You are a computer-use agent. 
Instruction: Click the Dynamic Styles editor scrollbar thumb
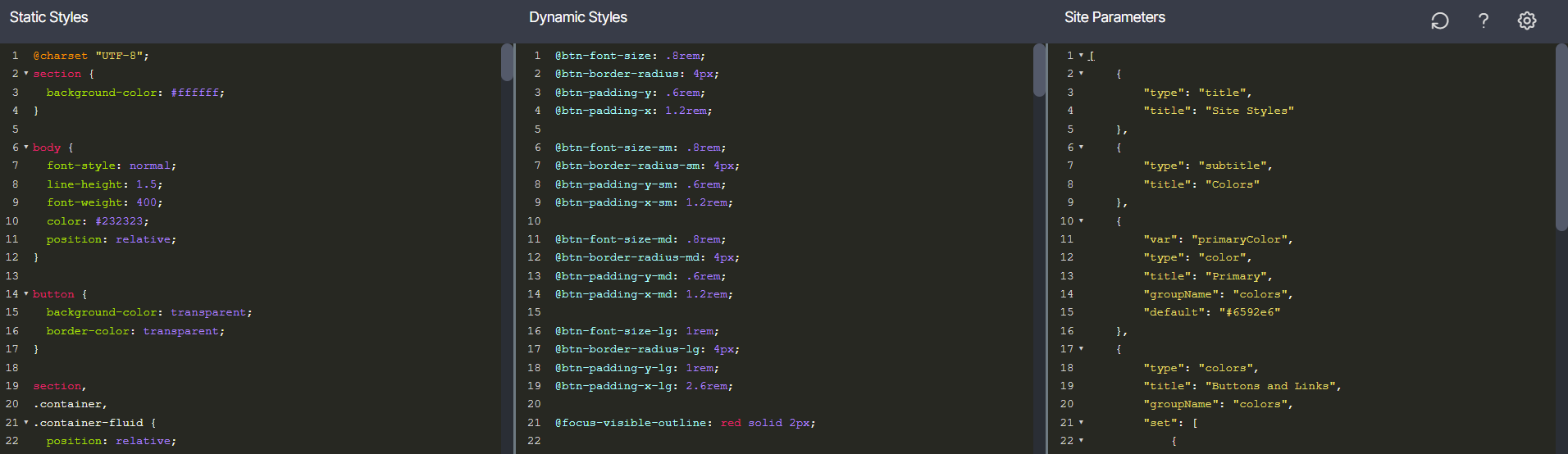[1040, 70]
